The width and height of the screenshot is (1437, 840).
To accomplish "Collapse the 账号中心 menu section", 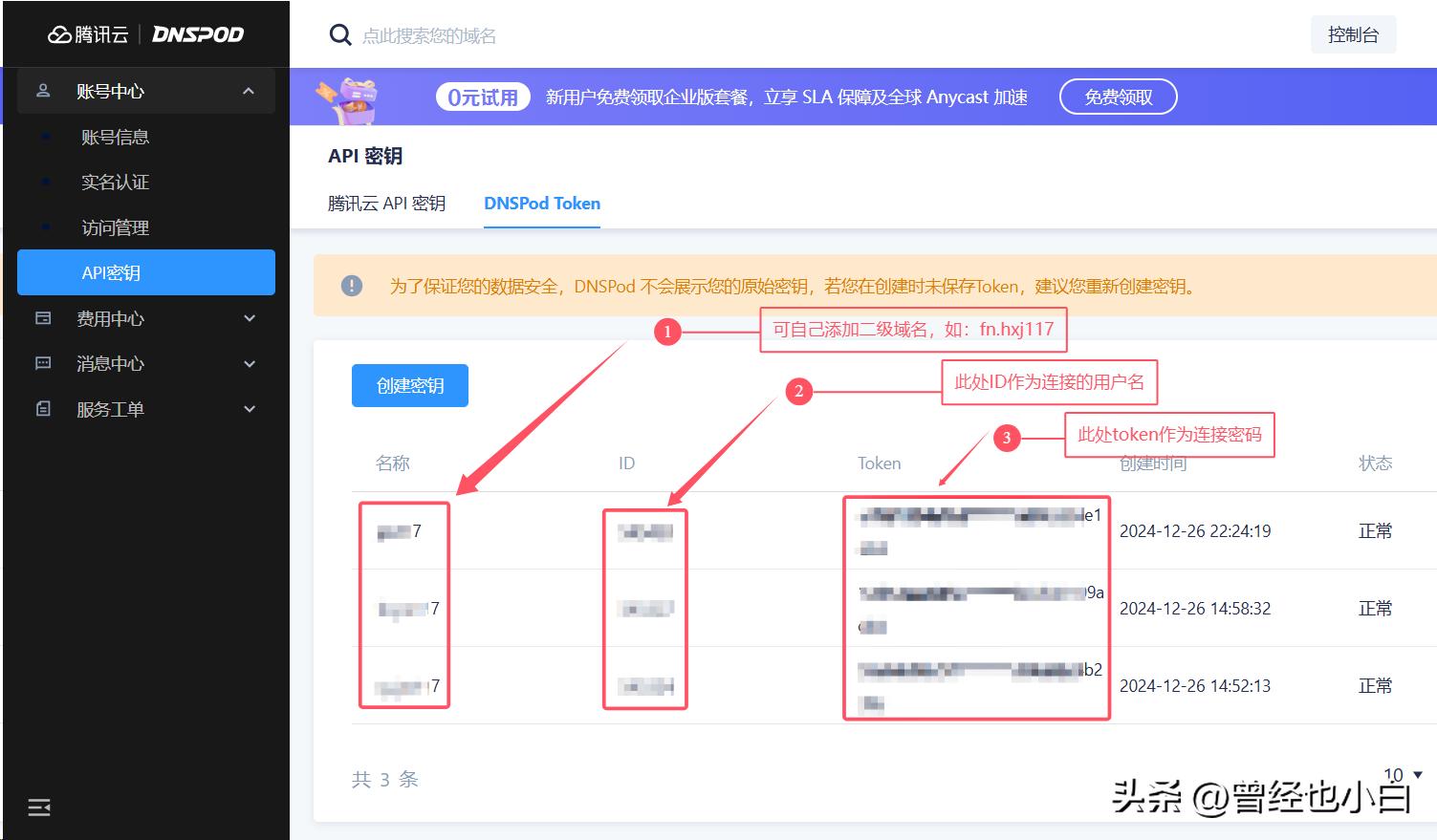I will click(x=249, y=91).
